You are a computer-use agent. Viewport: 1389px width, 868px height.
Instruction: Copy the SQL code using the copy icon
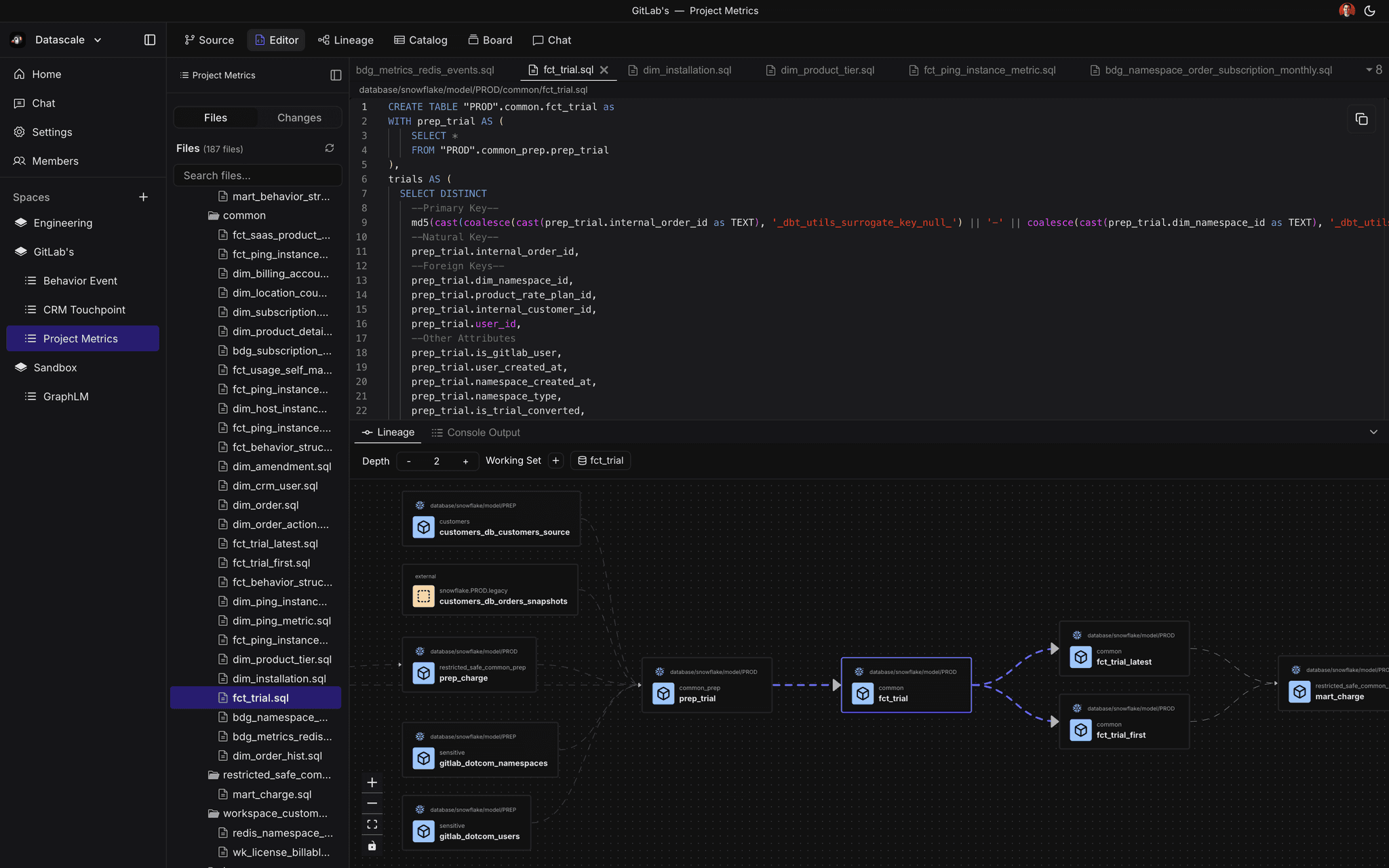coord(1362,119)
